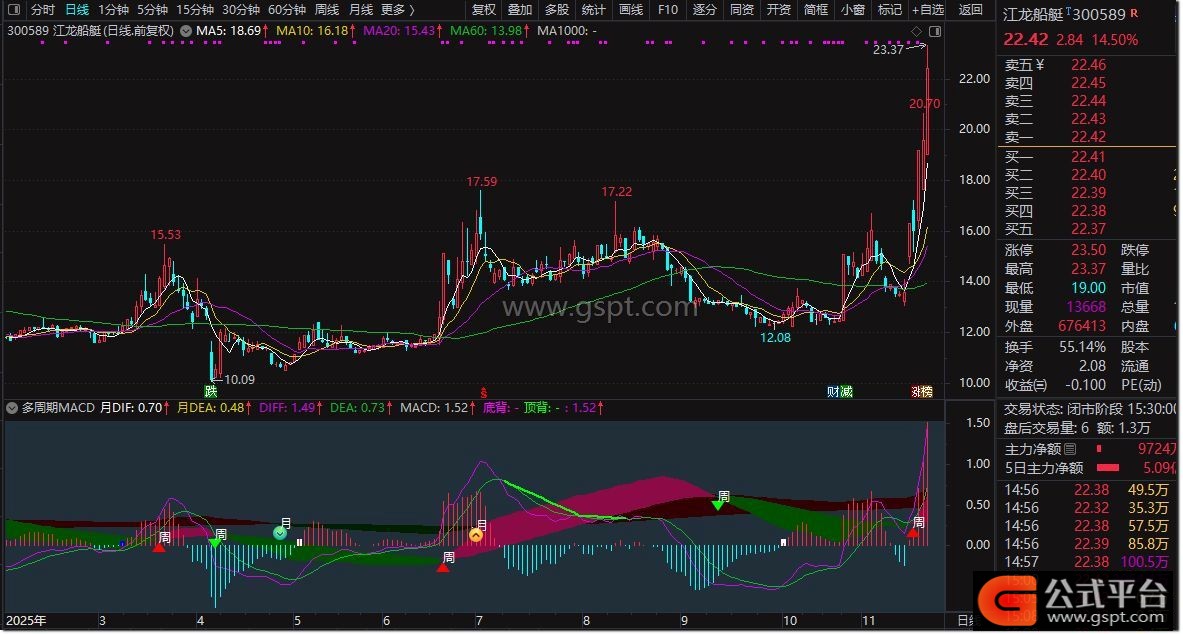1183x634 pixels.
Task: Click the green monthly signal circle icon
Action: click(x=281, y=534)
